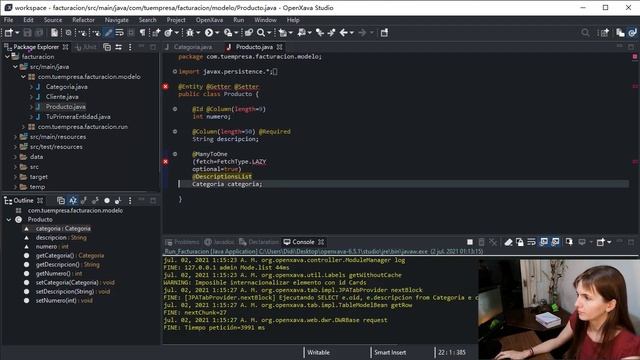The width and height of the screenshot is (640, 360).
Task: Click the error marker beside fetch=FetchType.LAZY line
Action: click(x=165, y=162)
